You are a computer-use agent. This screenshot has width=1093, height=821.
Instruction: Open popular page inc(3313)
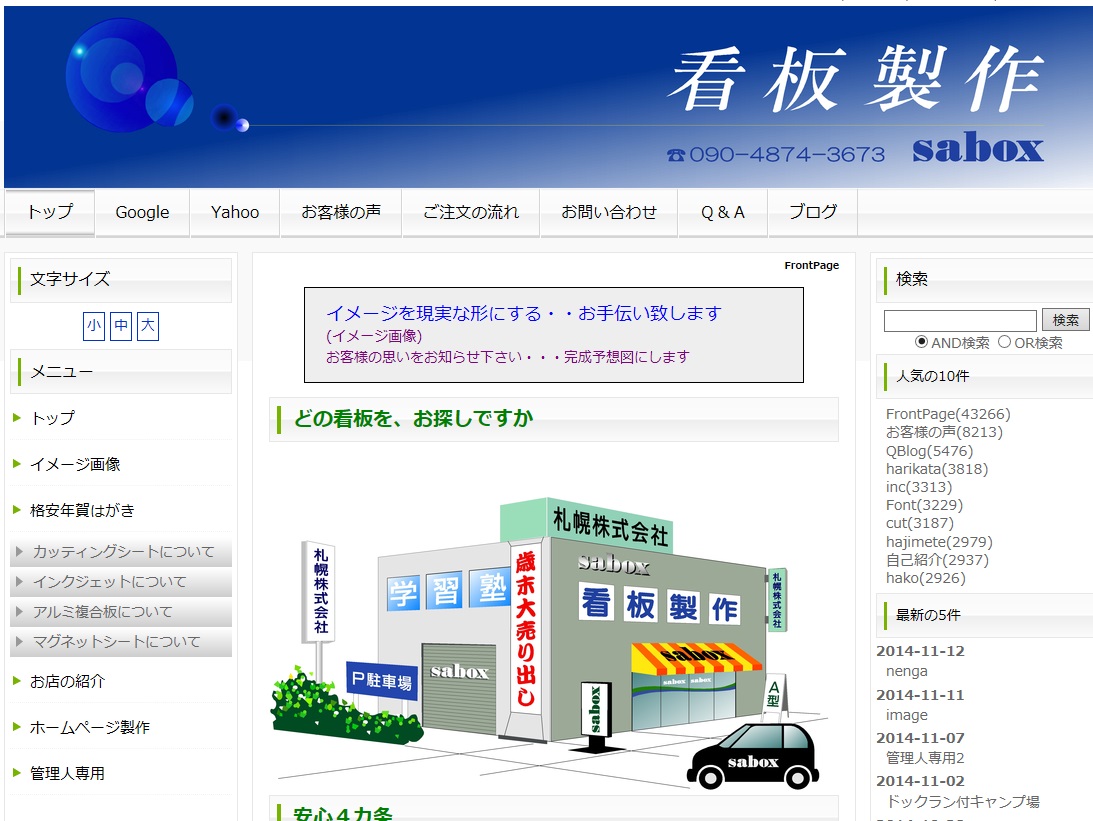tap(919, 487)
